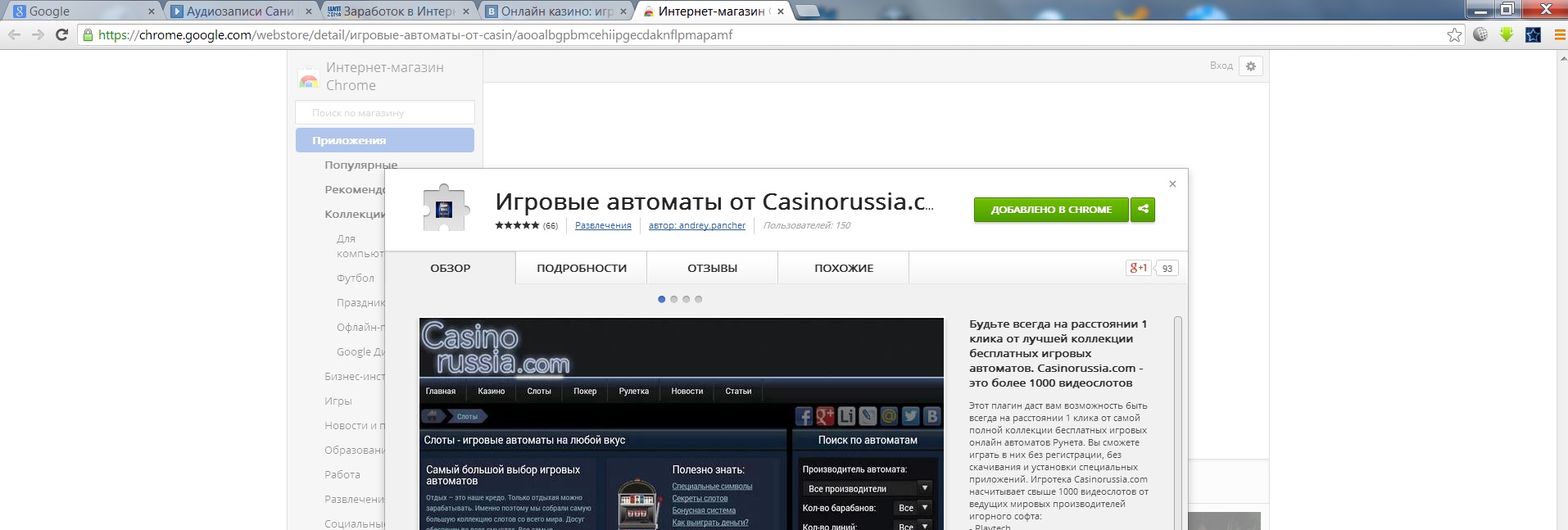Close the Аудиозаписи Сани tab
1568x530 pixels.
pyautogui.click(x=309, y=11)
